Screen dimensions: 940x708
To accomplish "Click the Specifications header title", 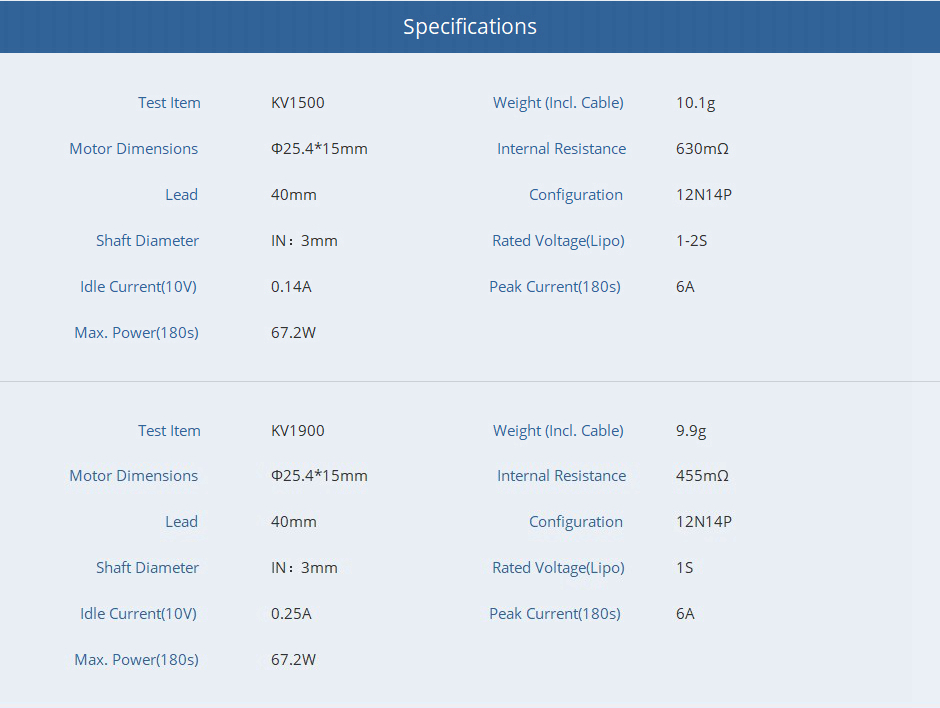I will (469, 27).
